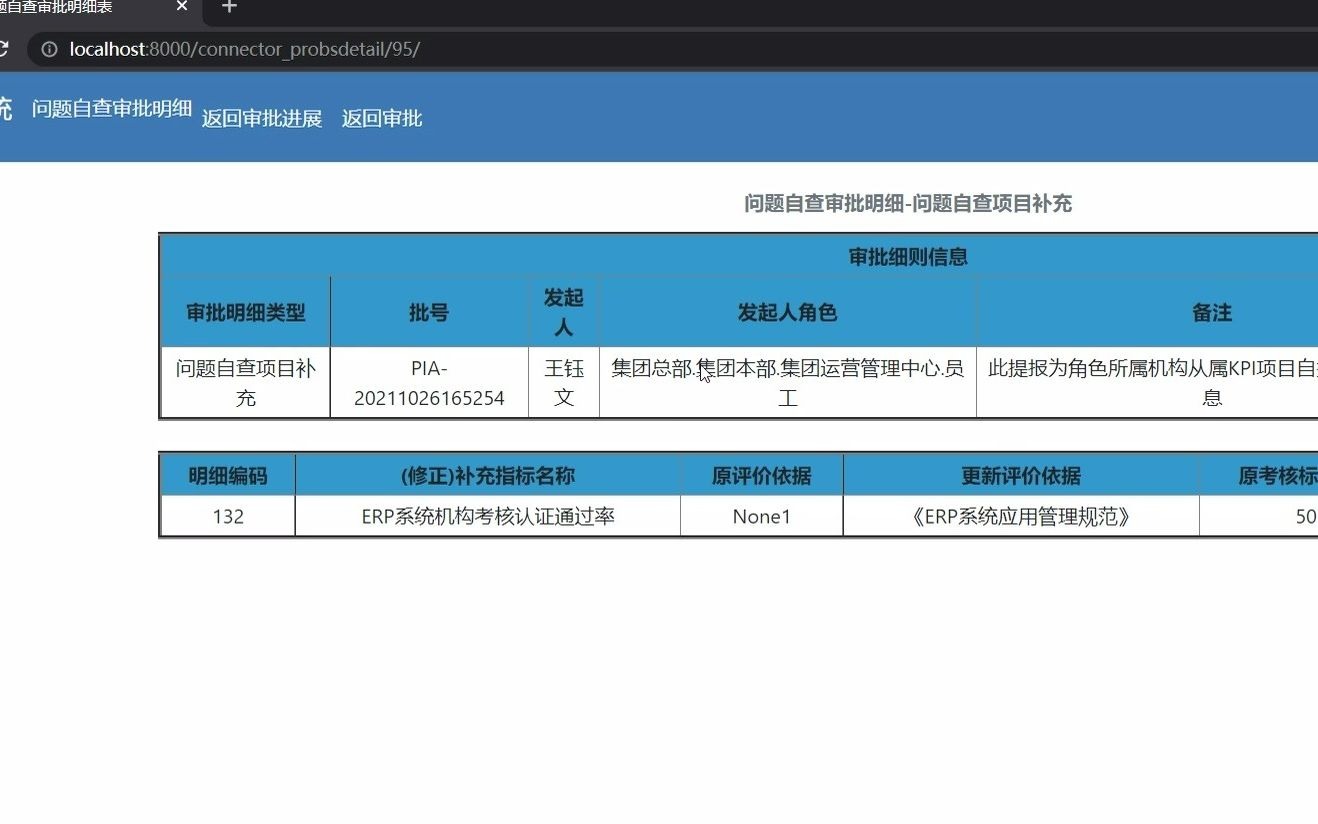Viewport: 1318px width, 824px height.
Task: Click the 明细编码 column header
Action: tap(228, 476)
